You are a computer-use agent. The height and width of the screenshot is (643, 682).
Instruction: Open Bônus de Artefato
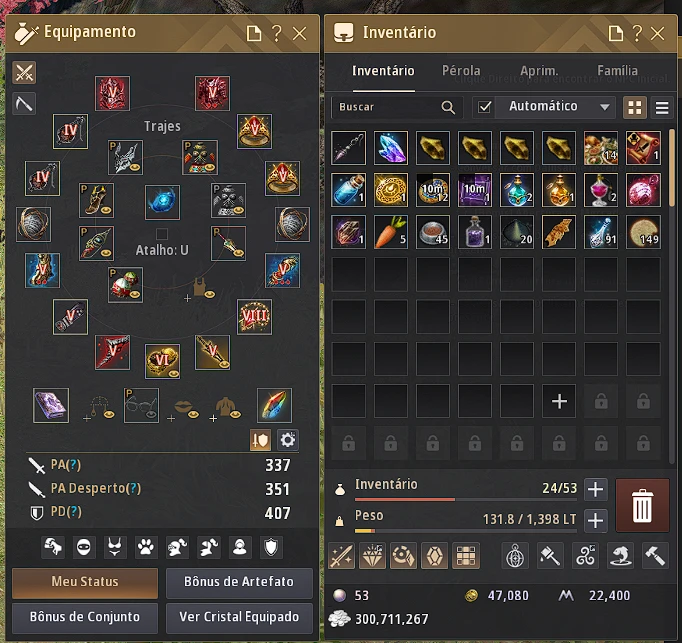(x=239, y=582)
